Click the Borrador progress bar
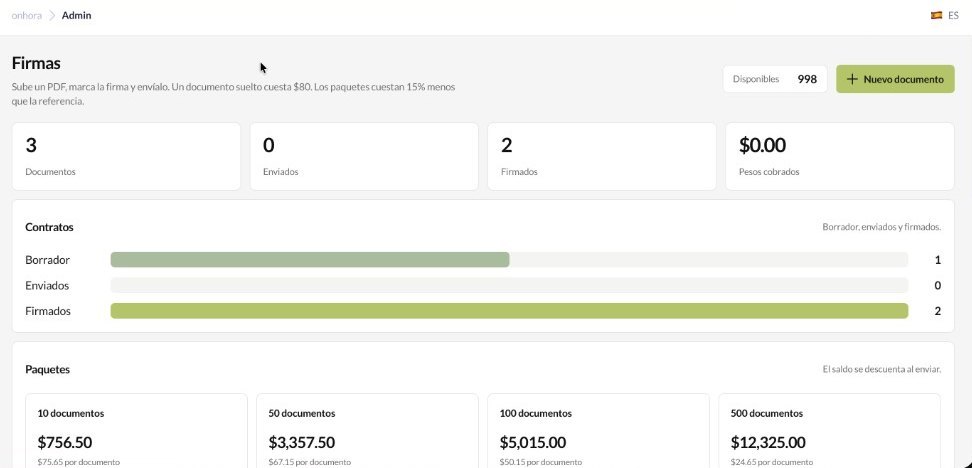 [x=509, y=260]
